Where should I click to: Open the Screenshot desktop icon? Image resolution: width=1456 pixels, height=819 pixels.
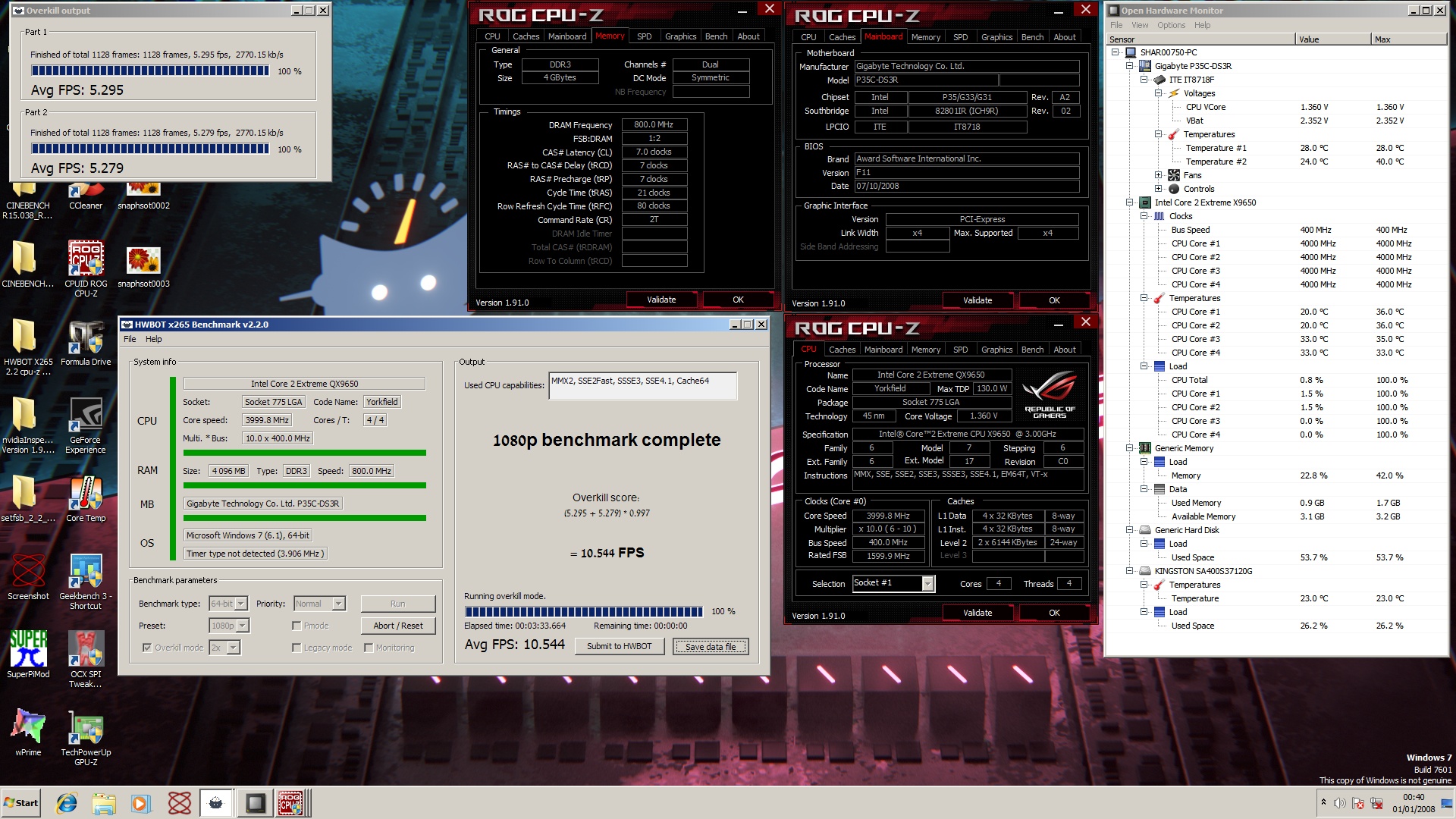coord(28,577)
